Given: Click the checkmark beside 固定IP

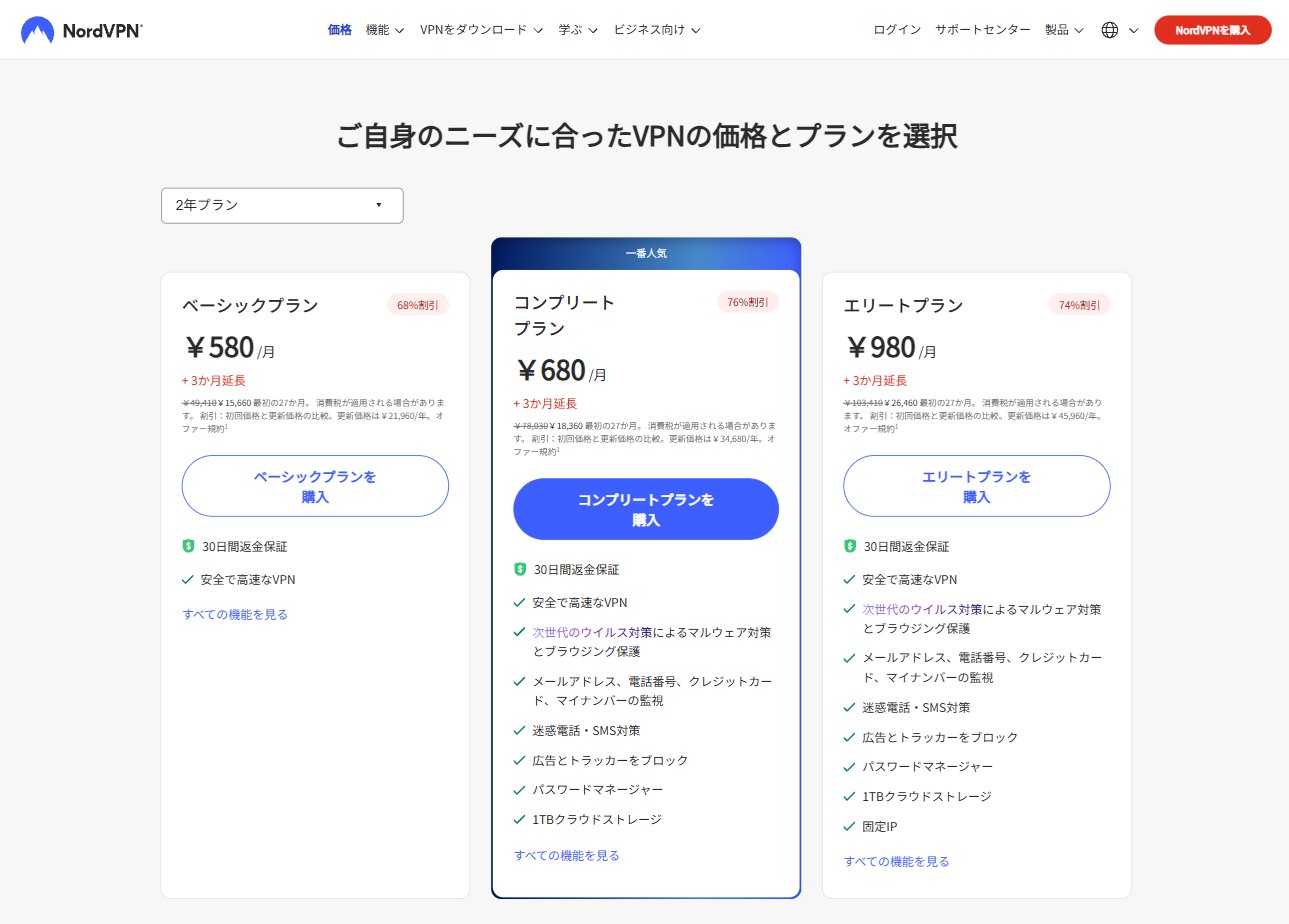Looking at the screenshot, I should tap(850, 827).
